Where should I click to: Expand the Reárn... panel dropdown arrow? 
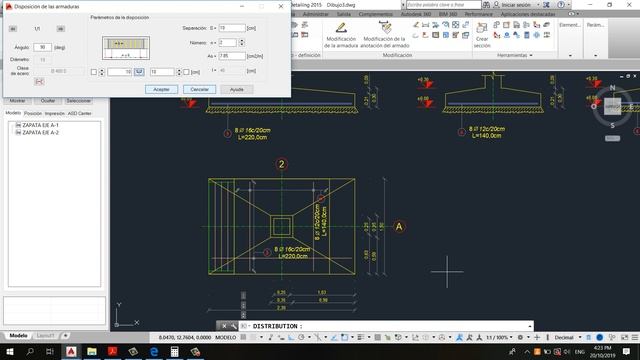[596, 56]
